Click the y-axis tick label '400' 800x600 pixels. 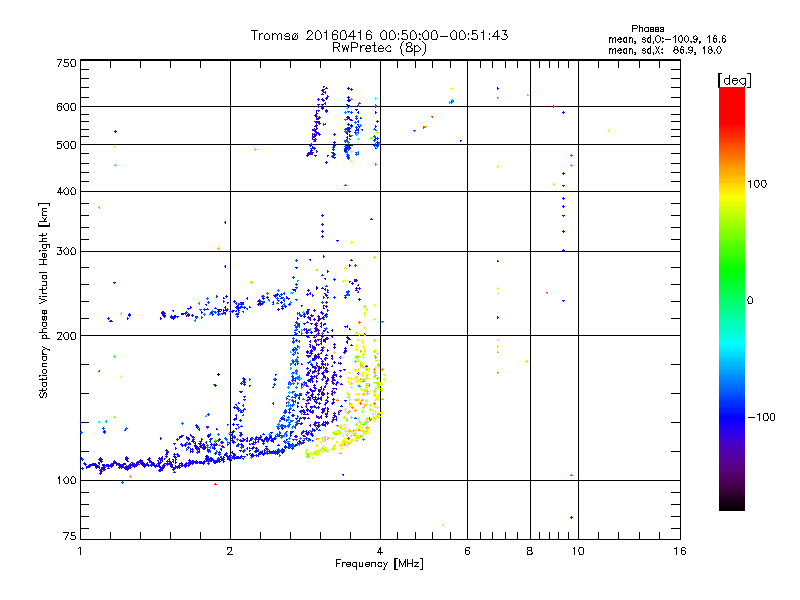[x=66, y=192]
